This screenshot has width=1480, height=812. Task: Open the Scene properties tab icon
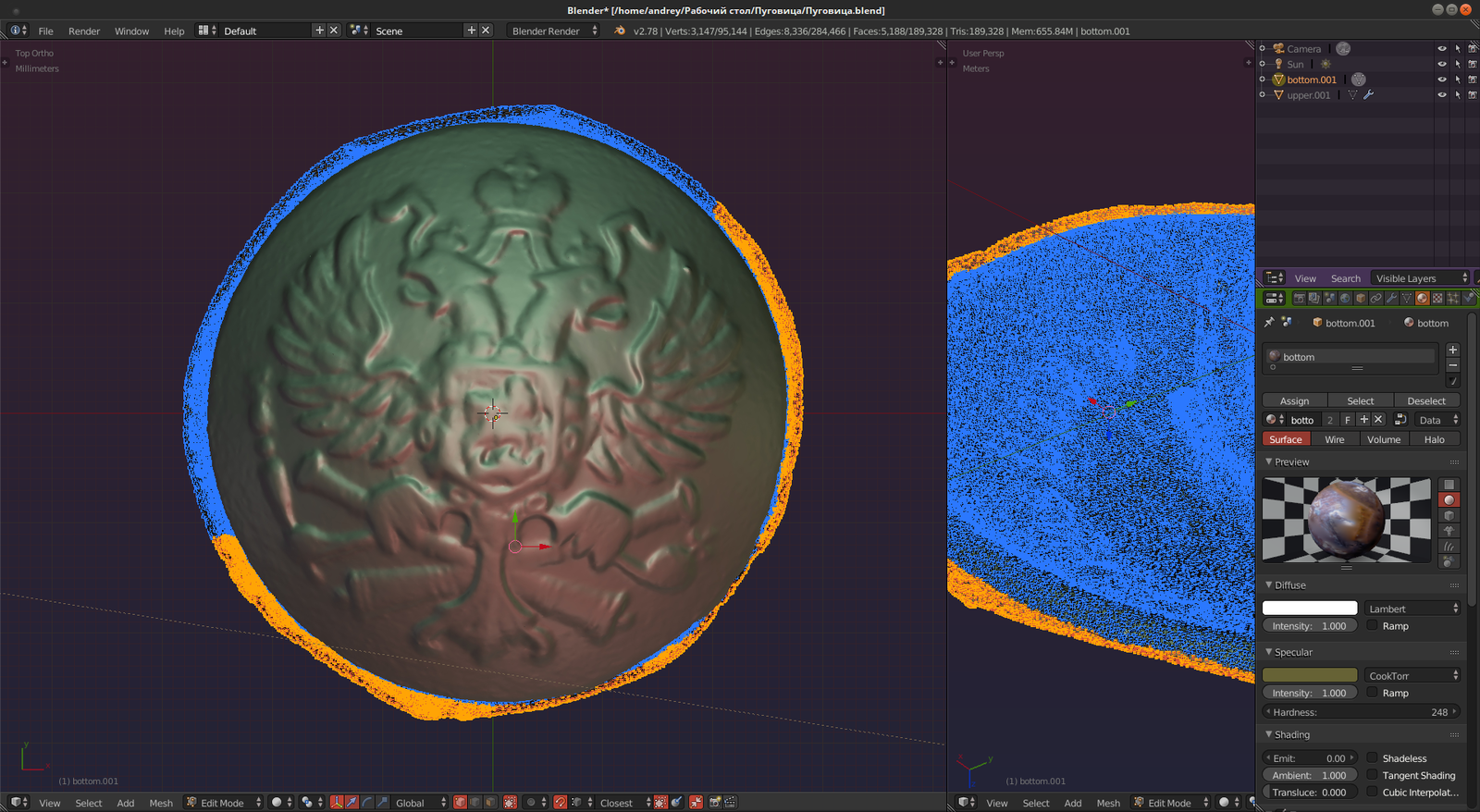(1329, 298)
